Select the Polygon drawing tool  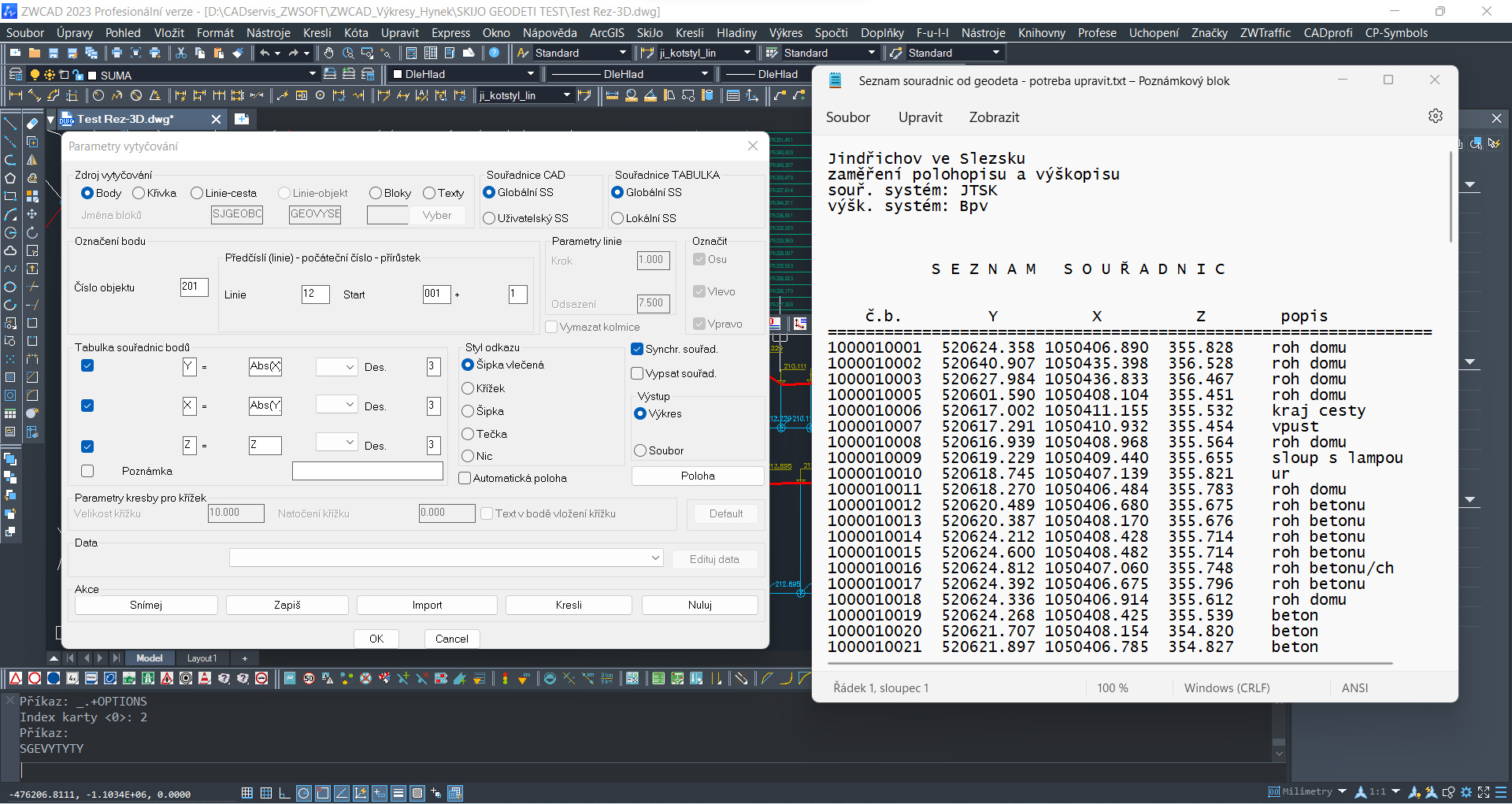coord(10,178)
